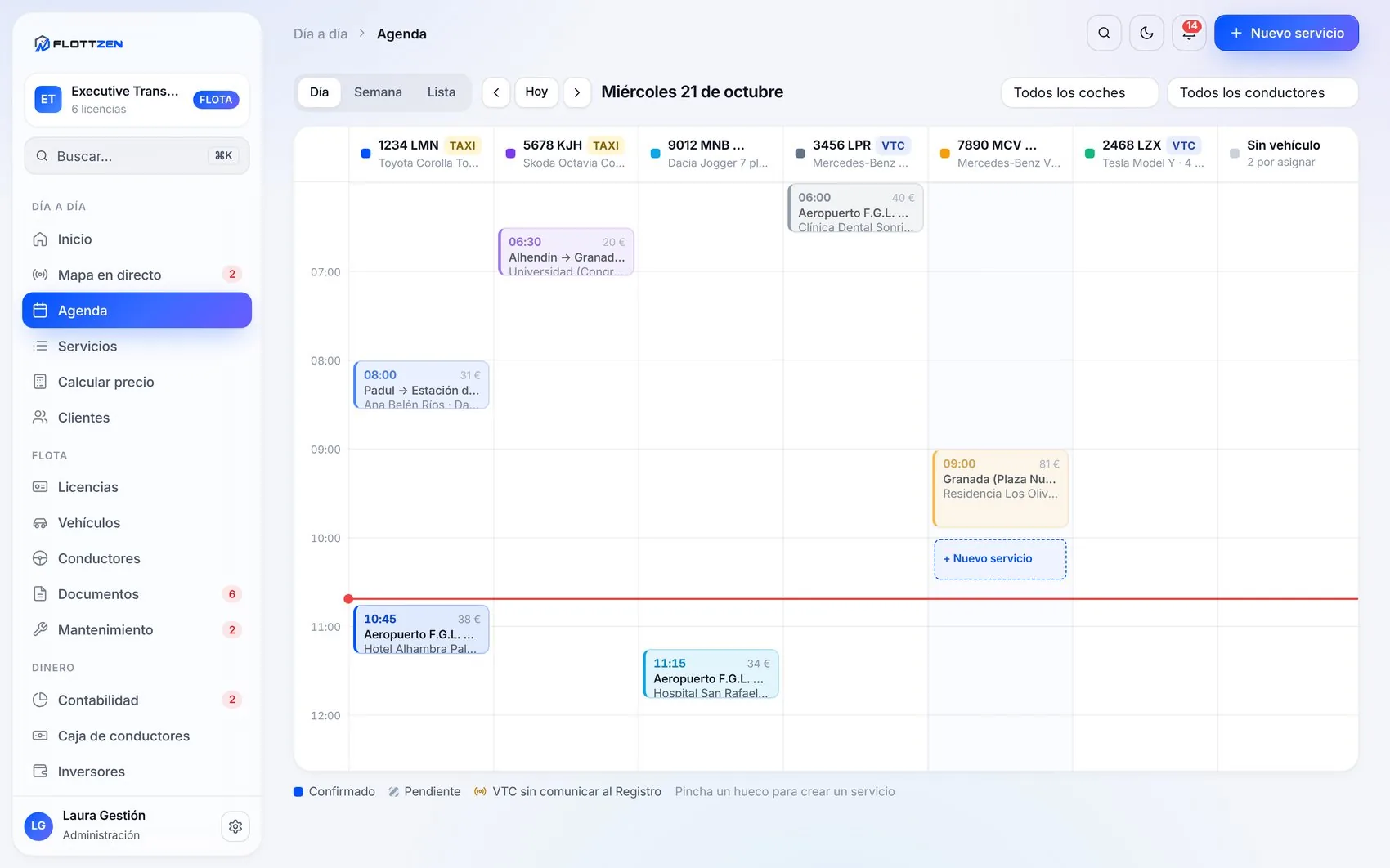Go to Inicio in sidebar
The width and height of the screenshot is (1390, 868).
[x=137, y=239]
